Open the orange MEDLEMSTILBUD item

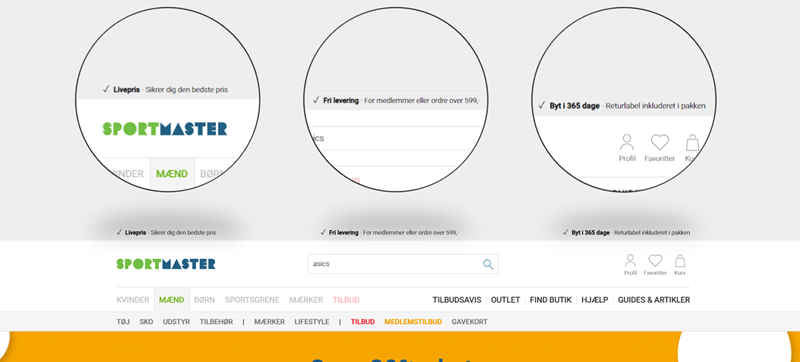(413, 322)
